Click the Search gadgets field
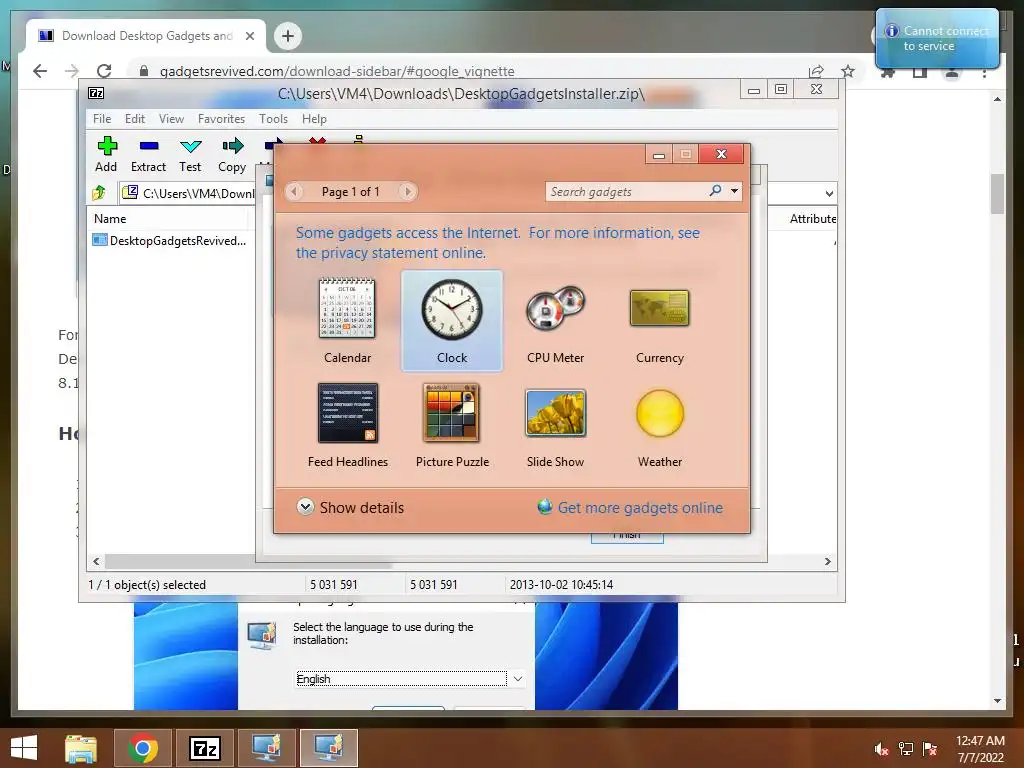Screen dimensions: 1024x768 coord(627,191)
